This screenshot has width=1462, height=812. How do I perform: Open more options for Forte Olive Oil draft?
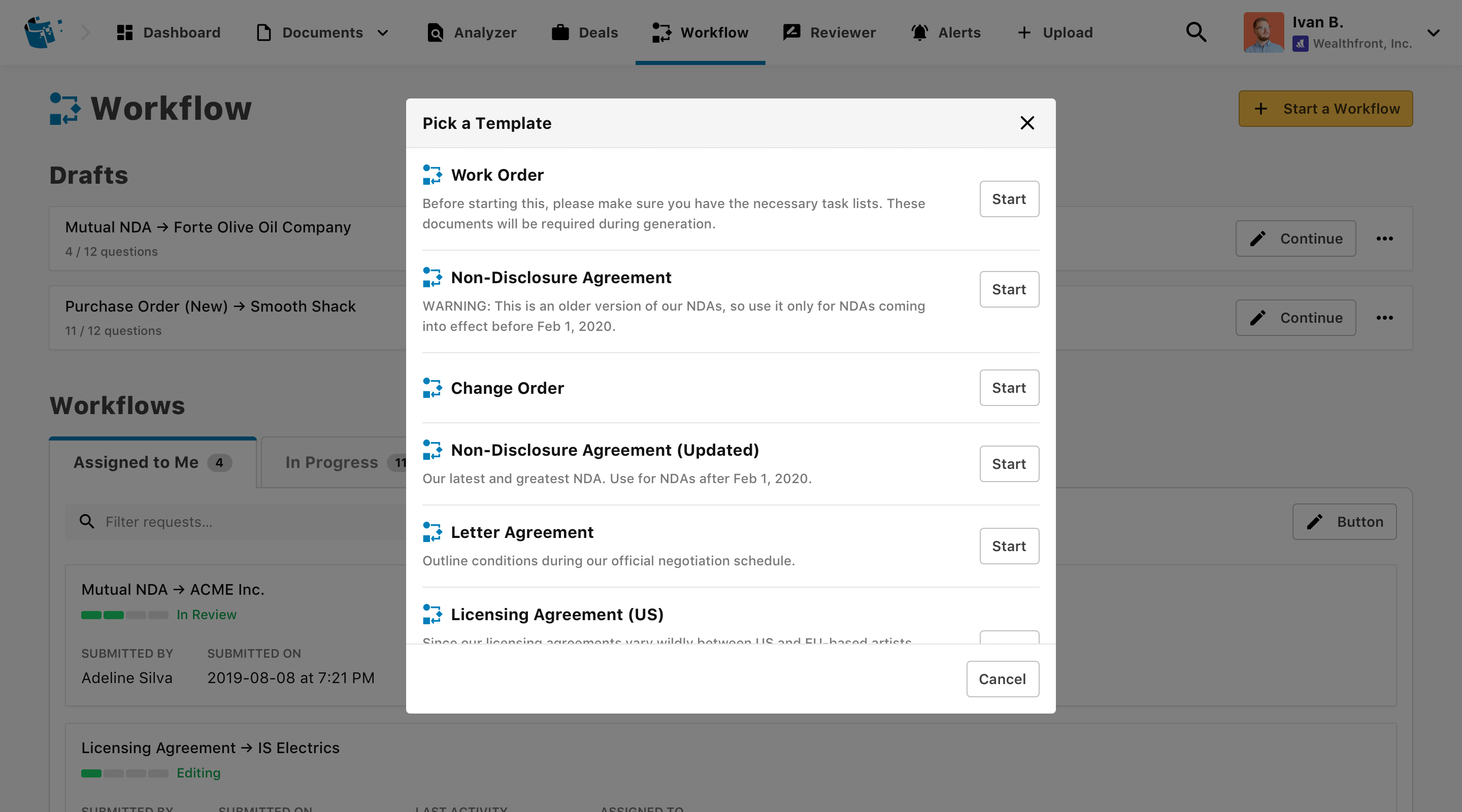pyautogui.click(x=1385, y=239)
